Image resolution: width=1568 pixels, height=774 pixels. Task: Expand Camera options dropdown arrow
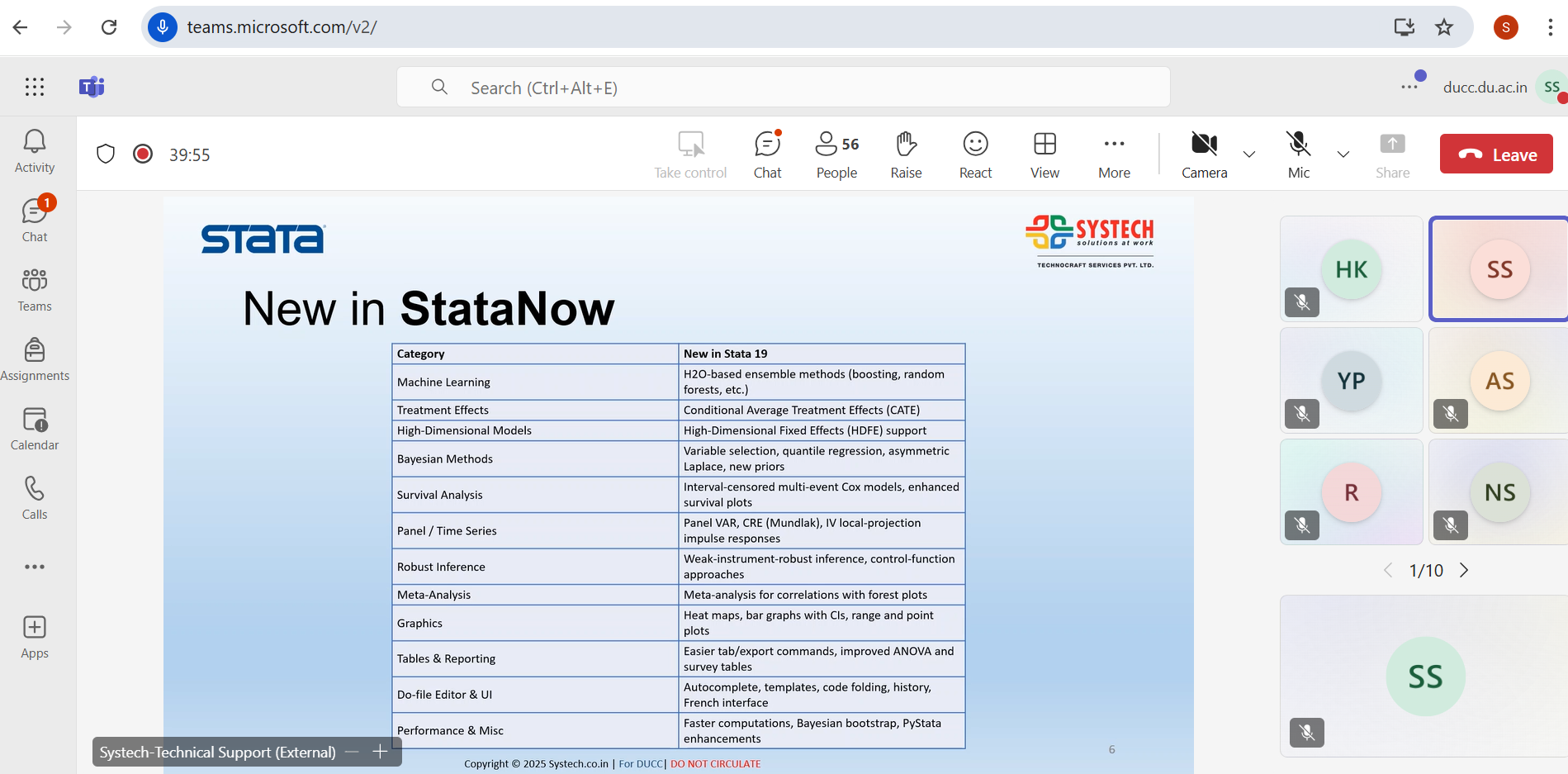pos(1249,154)
